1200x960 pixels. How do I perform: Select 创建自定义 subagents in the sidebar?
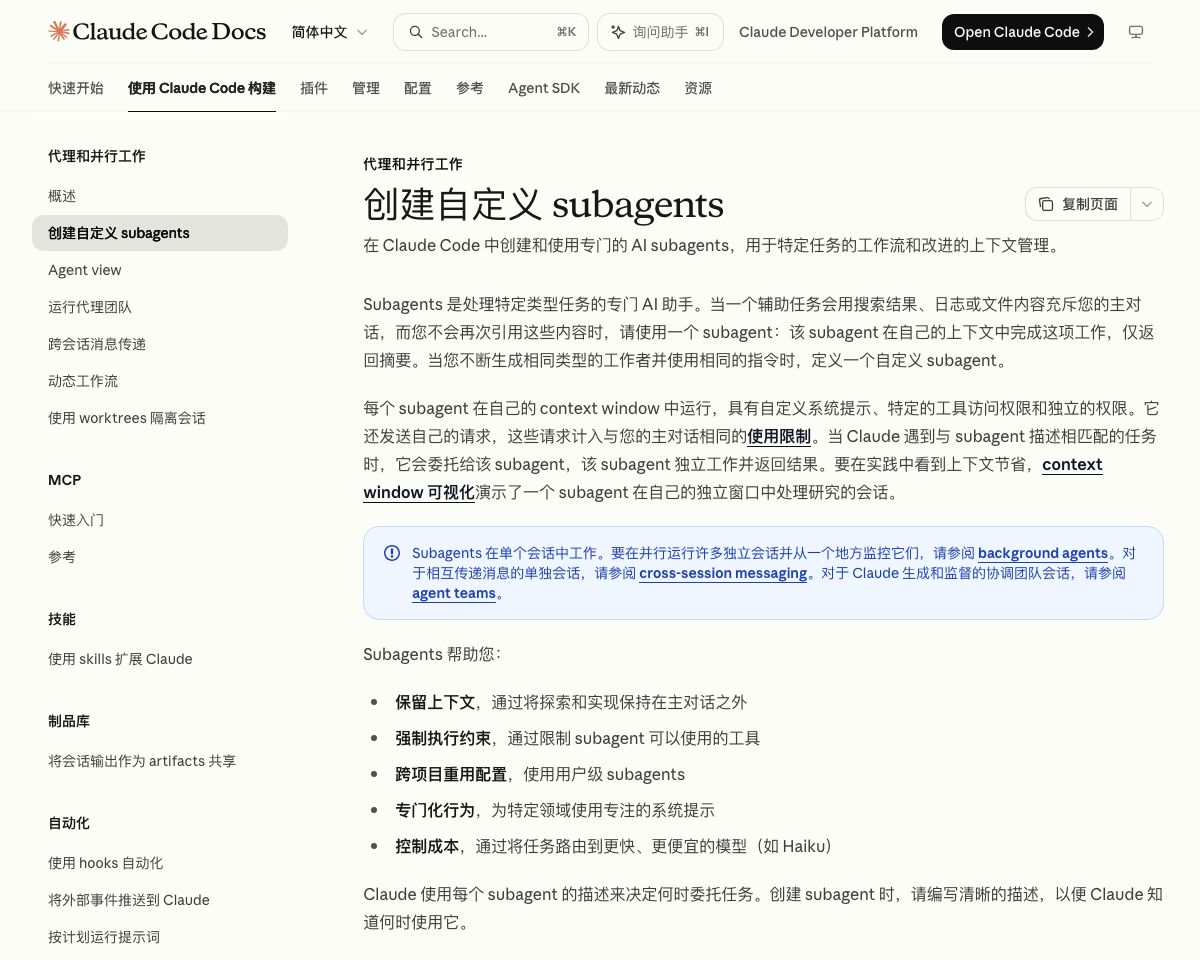(x=160, y=233)
